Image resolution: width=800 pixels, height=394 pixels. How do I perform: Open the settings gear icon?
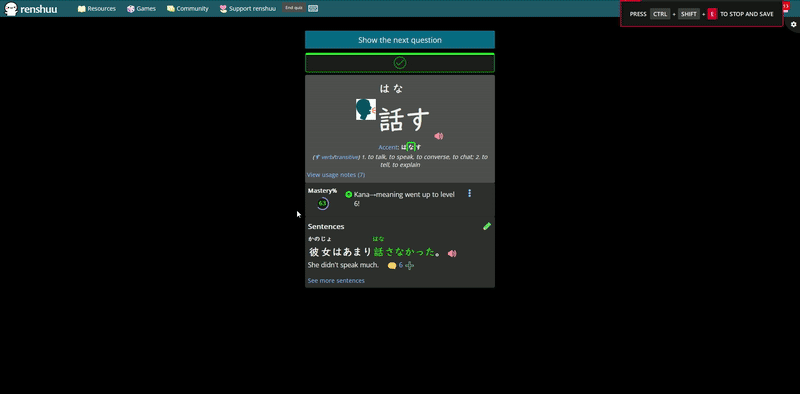pos(793,24)
